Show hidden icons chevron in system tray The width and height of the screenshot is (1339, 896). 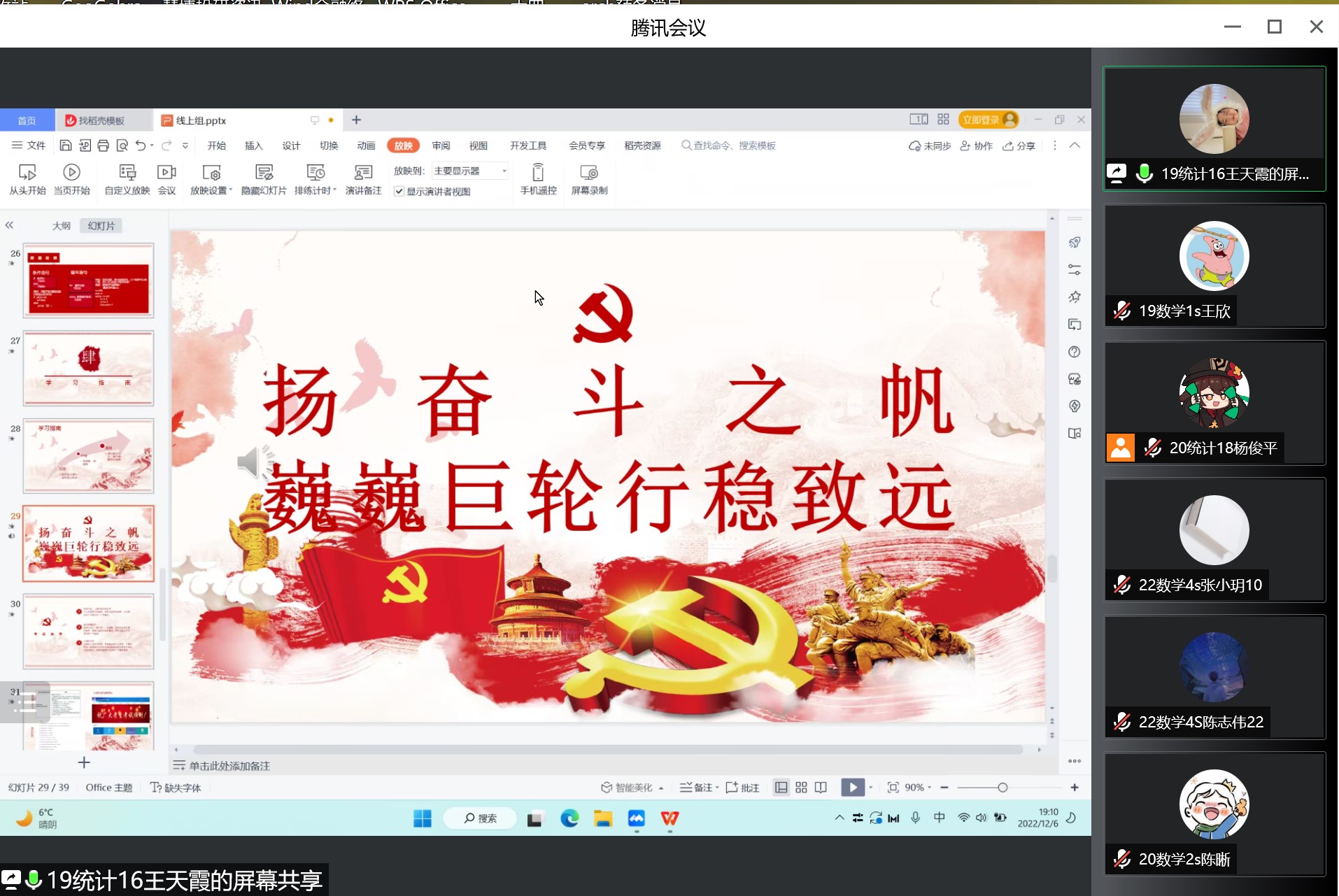(x=839, y=818)
